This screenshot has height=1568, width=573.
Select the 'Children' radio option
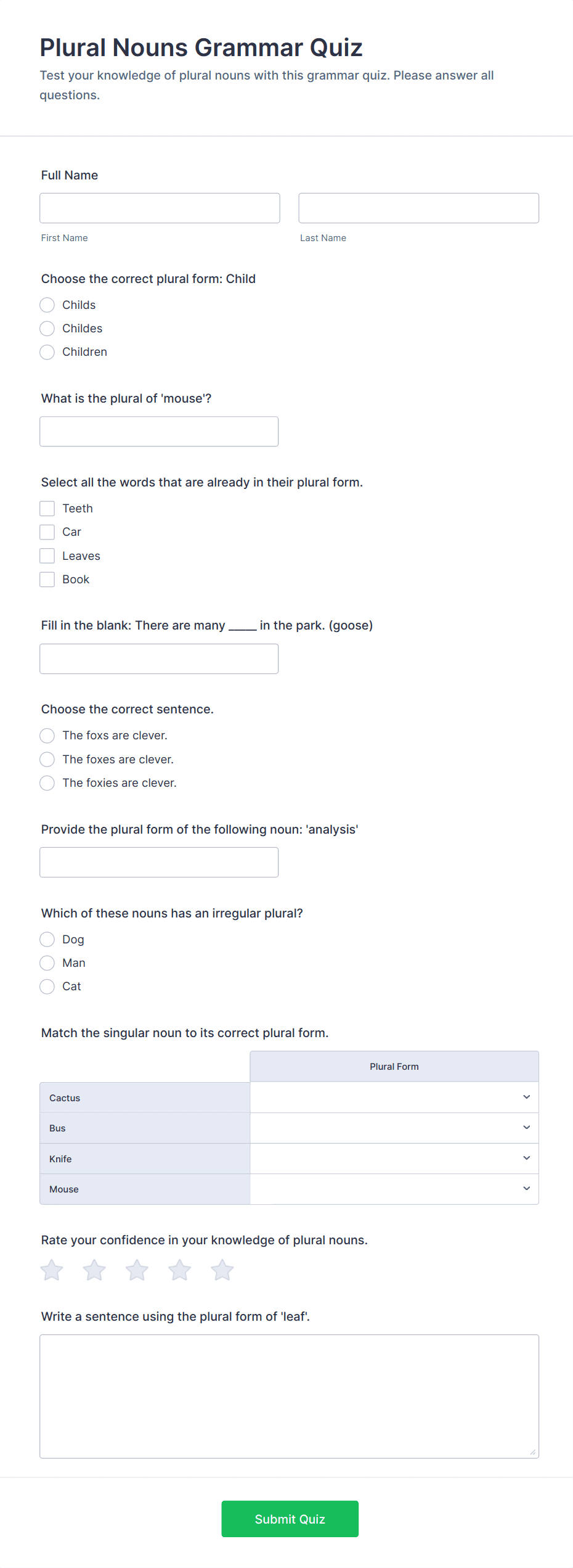click(47, 352)
